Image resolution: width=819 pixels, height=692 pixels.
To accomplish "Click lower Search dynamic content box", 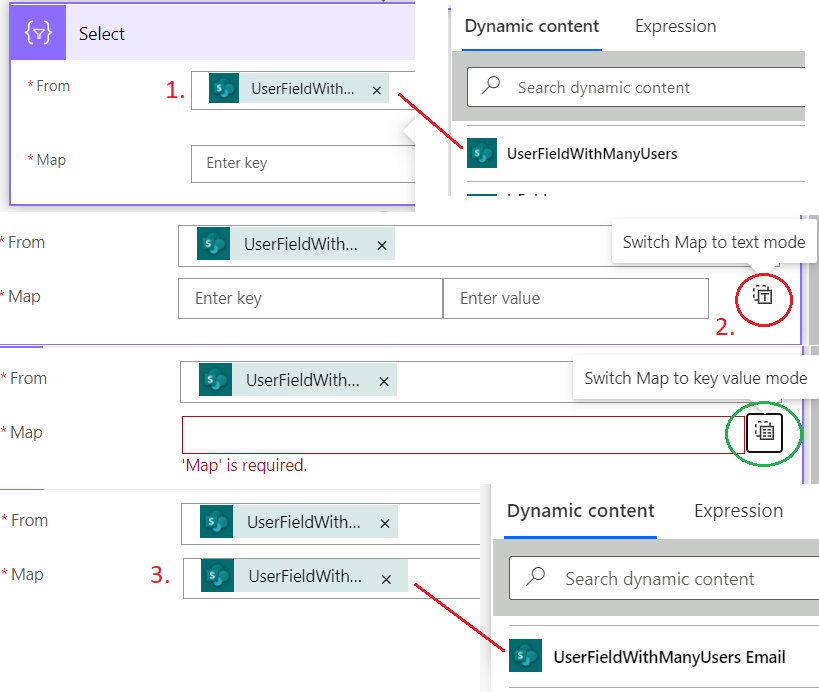I will tap(664, 578).
